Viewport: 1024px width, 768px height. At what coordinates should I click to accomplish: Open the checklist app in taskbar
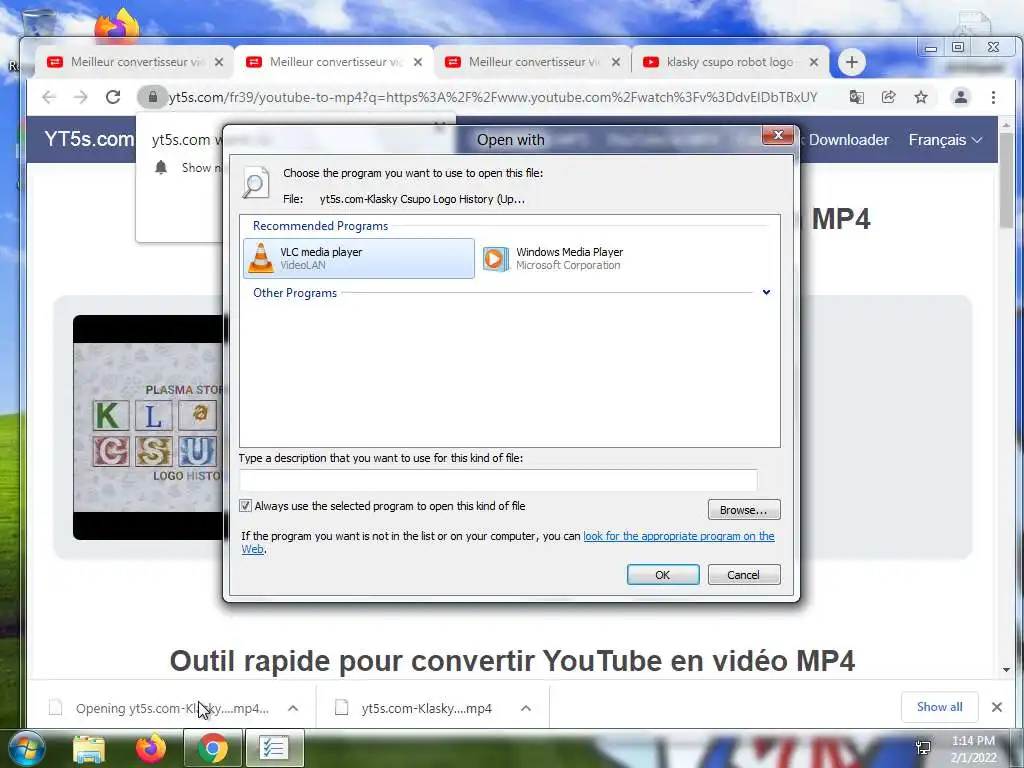pyautogui.click(x=275, y=748)
